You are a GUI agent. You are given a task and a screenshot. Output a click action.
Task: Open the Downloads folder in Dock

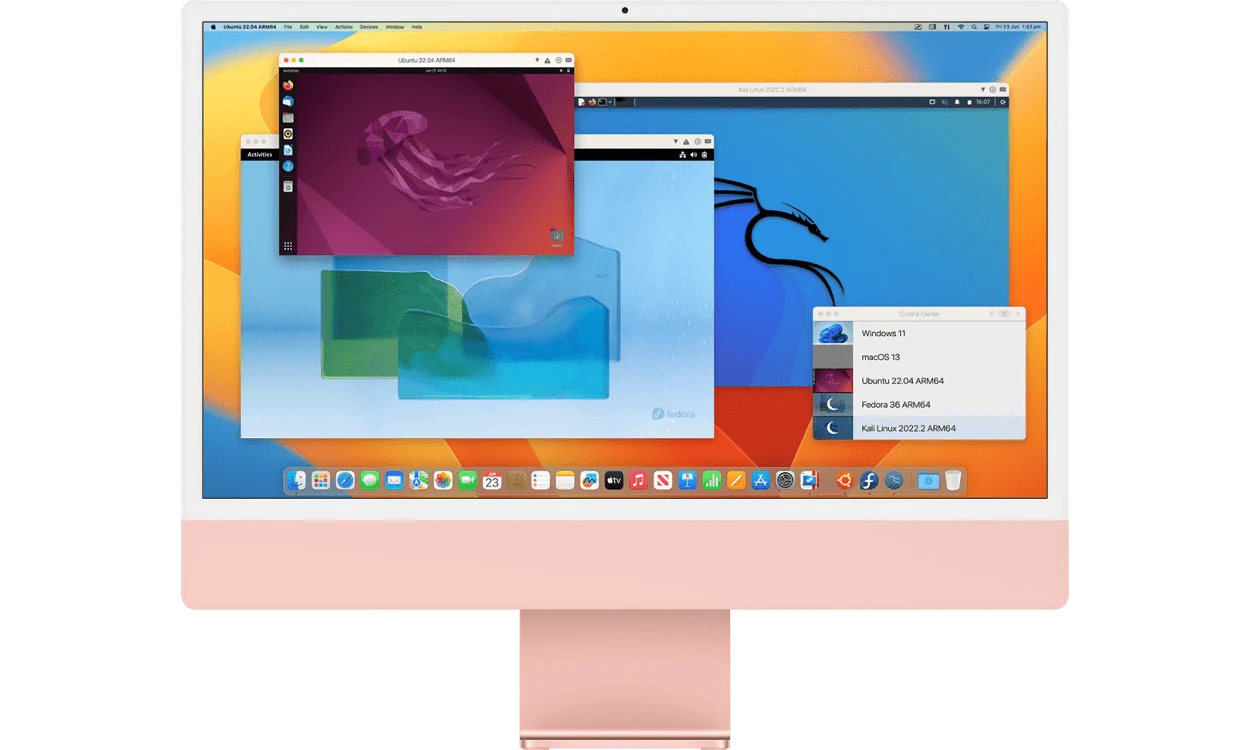[929, 481]
